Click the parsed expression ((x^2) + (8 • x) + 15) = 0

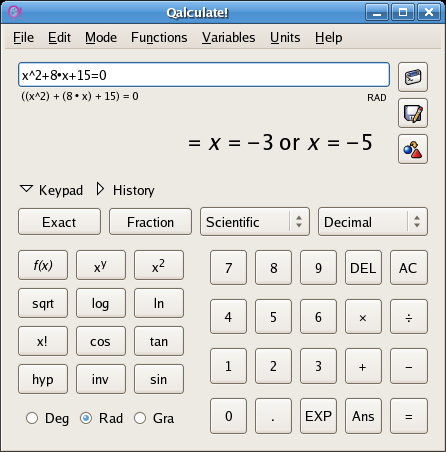[x=80, y=96]
